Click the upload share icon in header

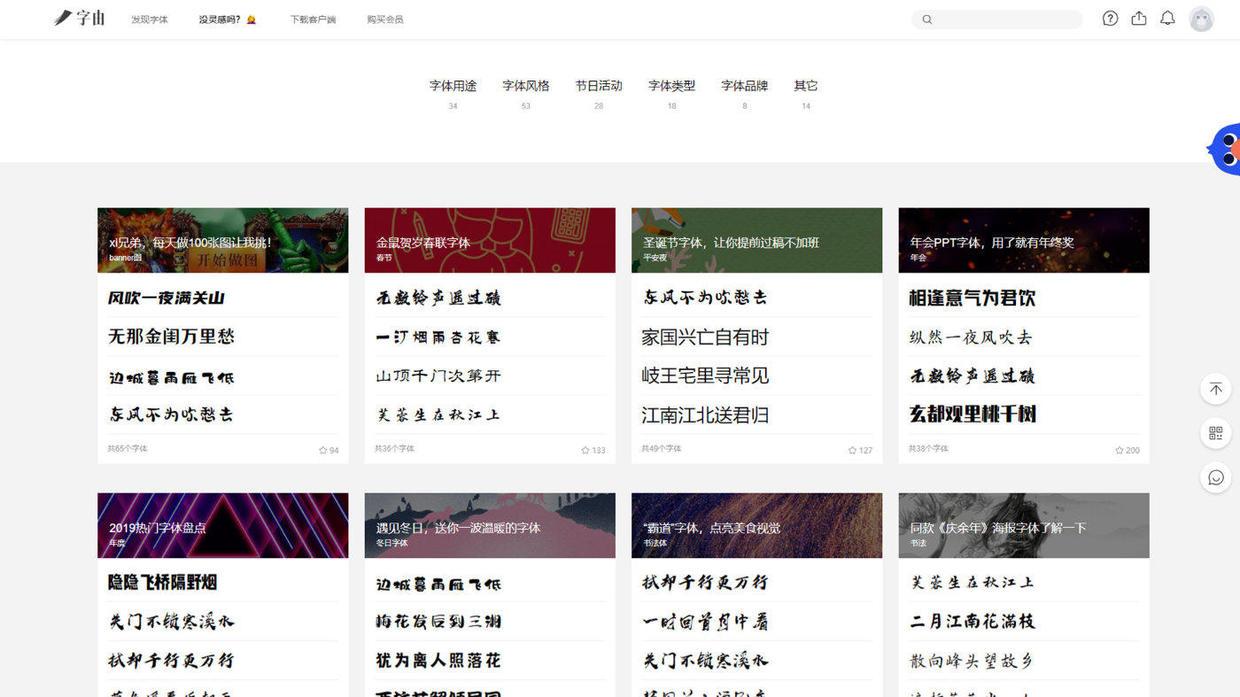tap(1139, 18)
